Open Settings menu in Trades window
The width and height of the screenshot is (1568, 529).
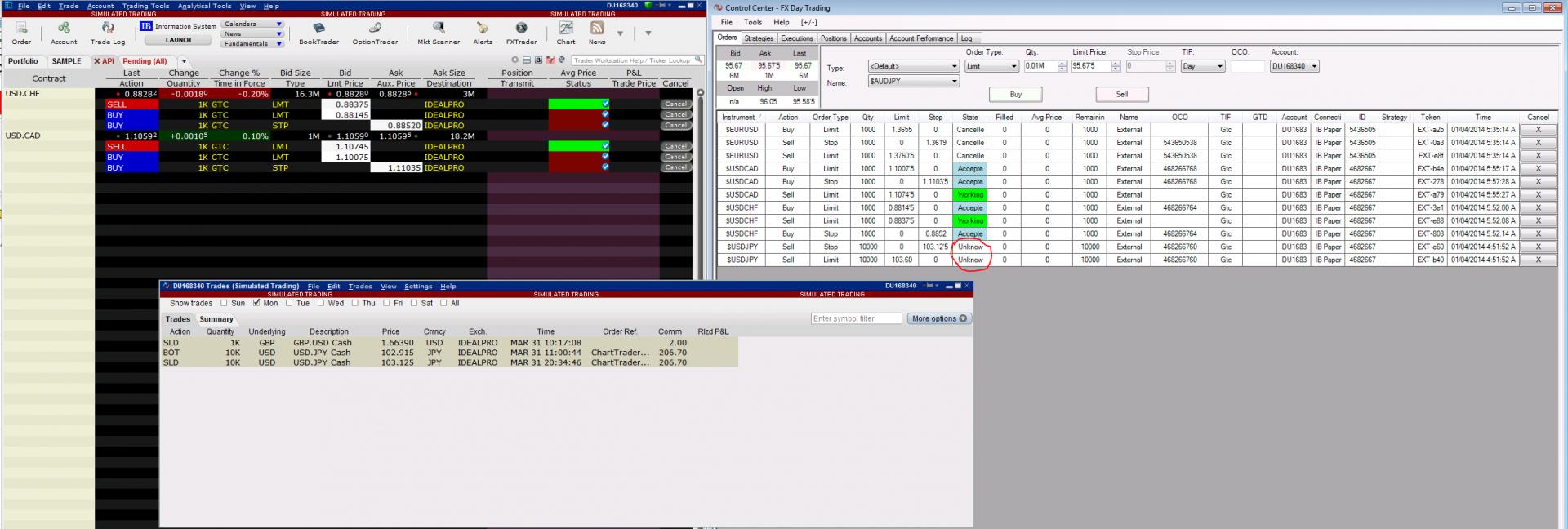[x=418, y=287]
